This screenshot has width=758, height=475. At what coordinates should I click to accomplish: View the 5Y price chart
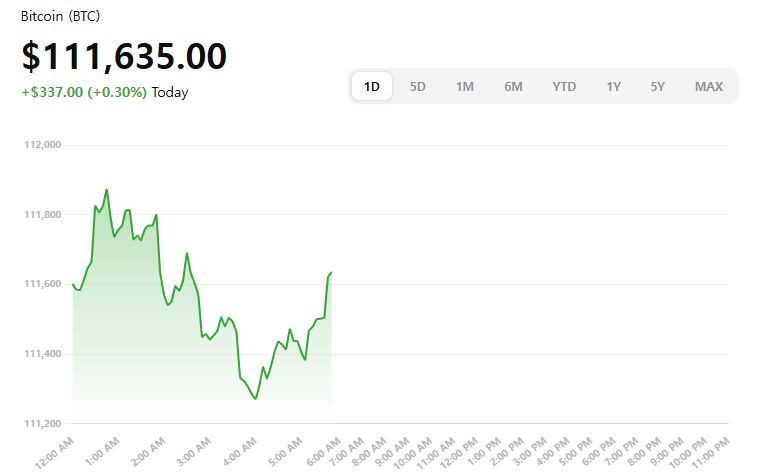click(657, 86)
